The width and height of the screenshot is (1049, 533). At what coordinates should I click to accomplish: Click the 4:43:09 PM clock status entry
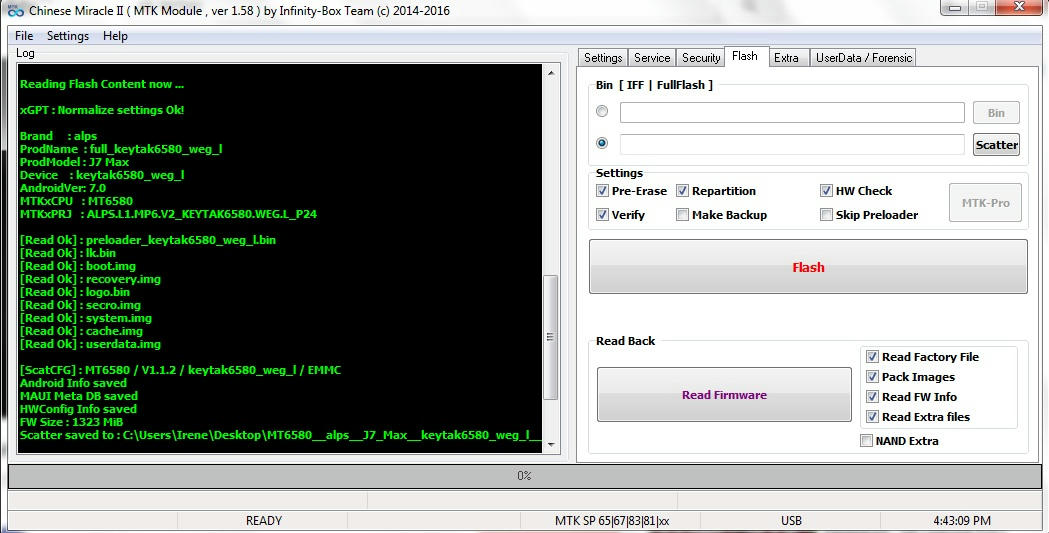tap(961, 520)
